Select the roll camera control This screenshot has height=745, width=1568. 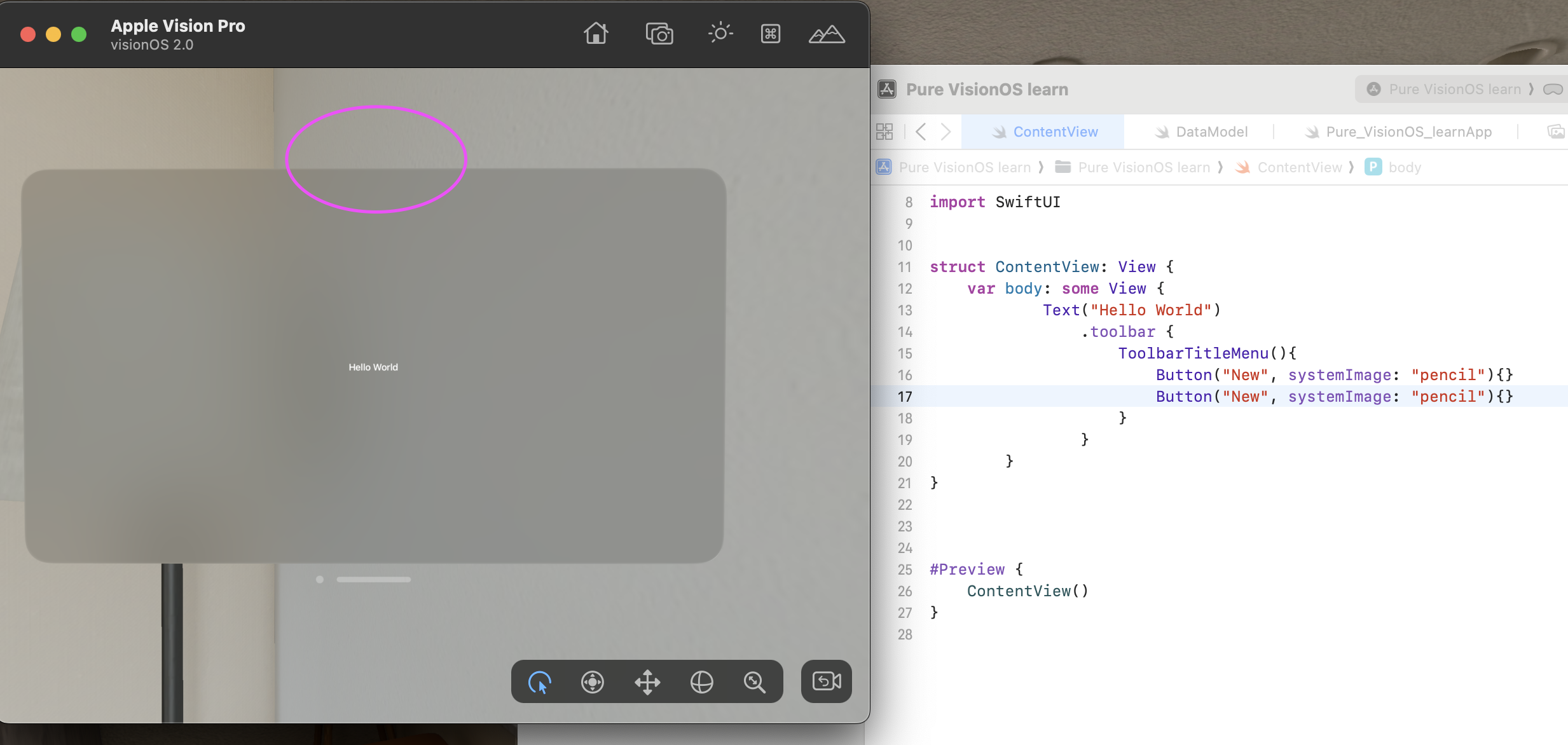tap(593, 682)
